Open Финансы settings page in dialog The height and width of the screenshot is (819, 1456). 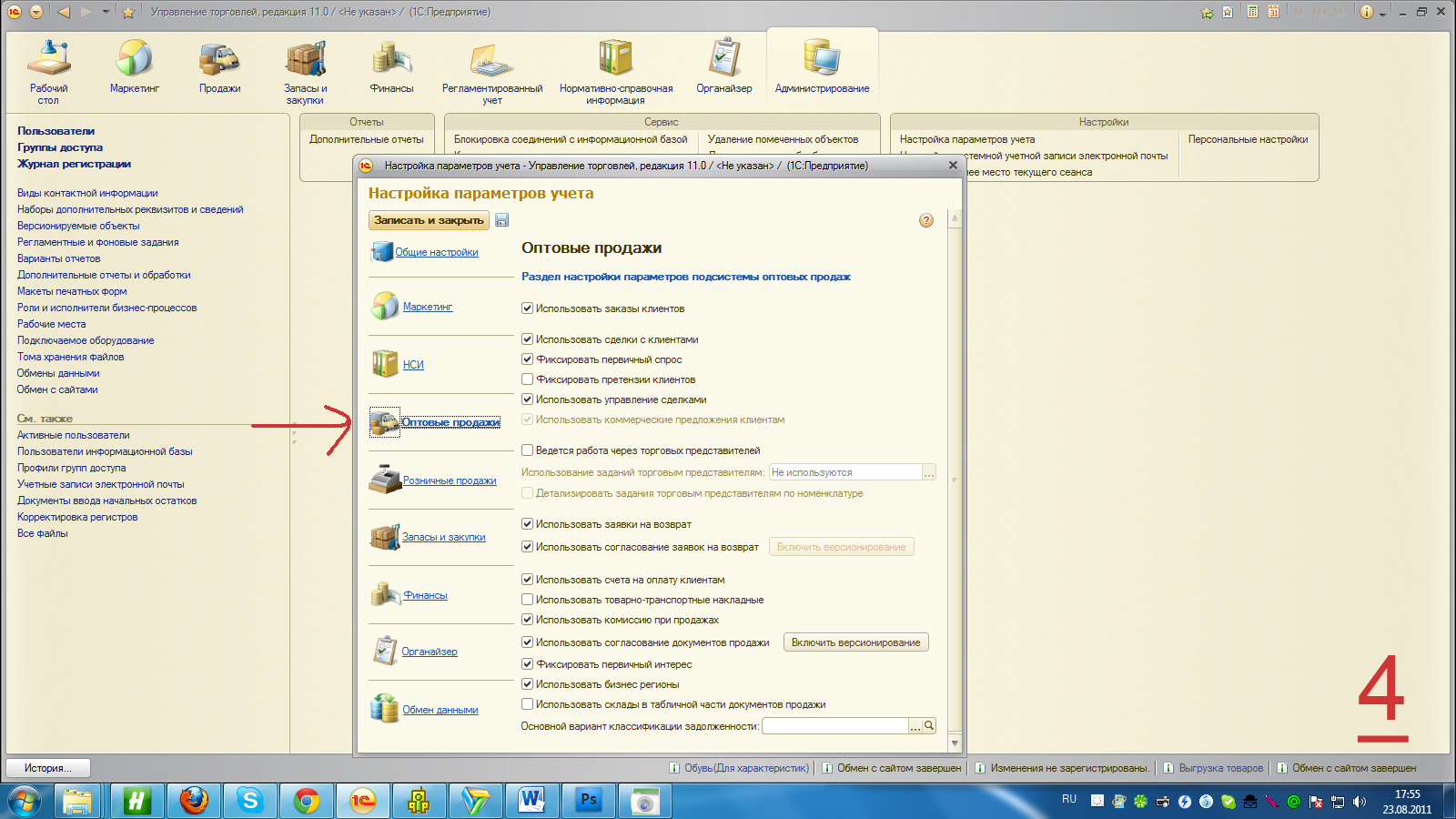pyautogui.click(x=426, y=595)
